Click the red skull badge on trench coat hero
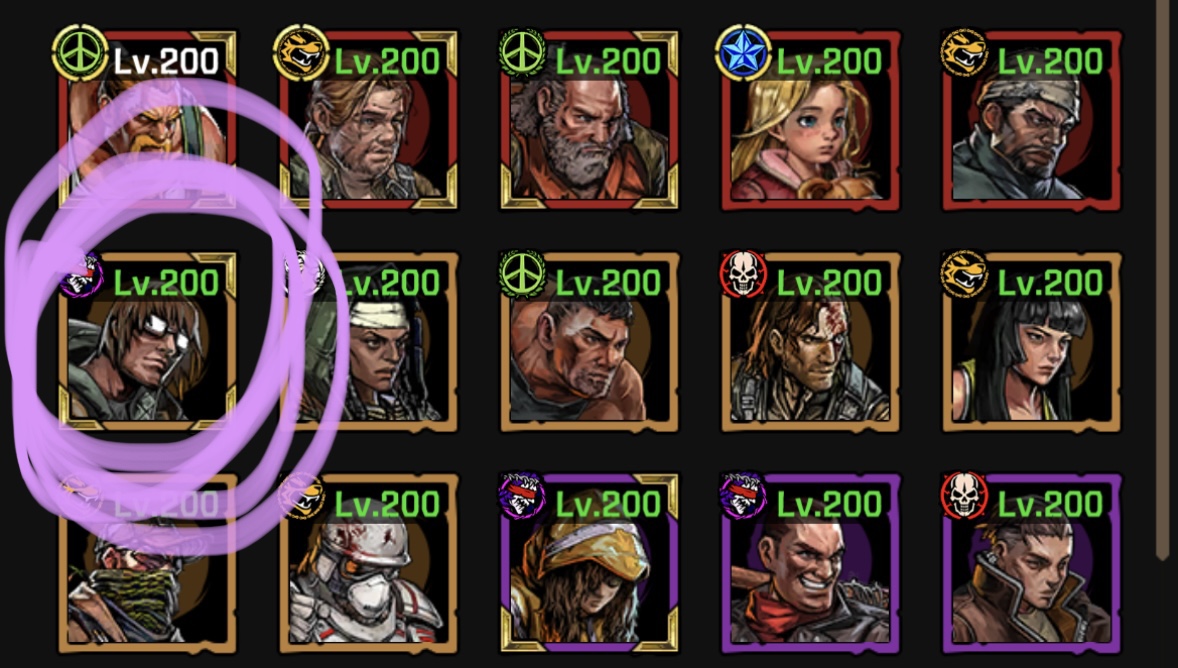This screenshot has width=1178, height=668. pos(963,495)
